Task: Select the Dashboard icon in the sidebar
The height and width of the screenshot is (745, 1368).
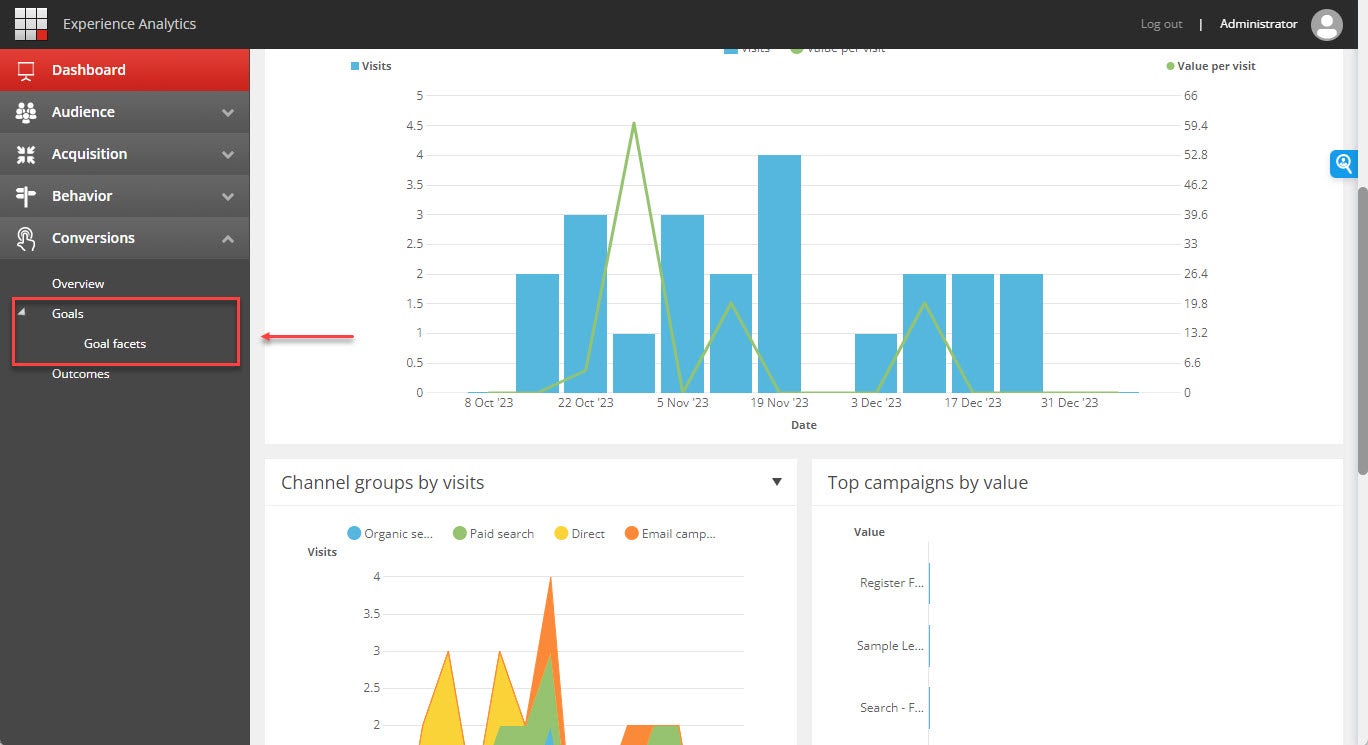Action: pyautogui.click(x=27, y=69)
